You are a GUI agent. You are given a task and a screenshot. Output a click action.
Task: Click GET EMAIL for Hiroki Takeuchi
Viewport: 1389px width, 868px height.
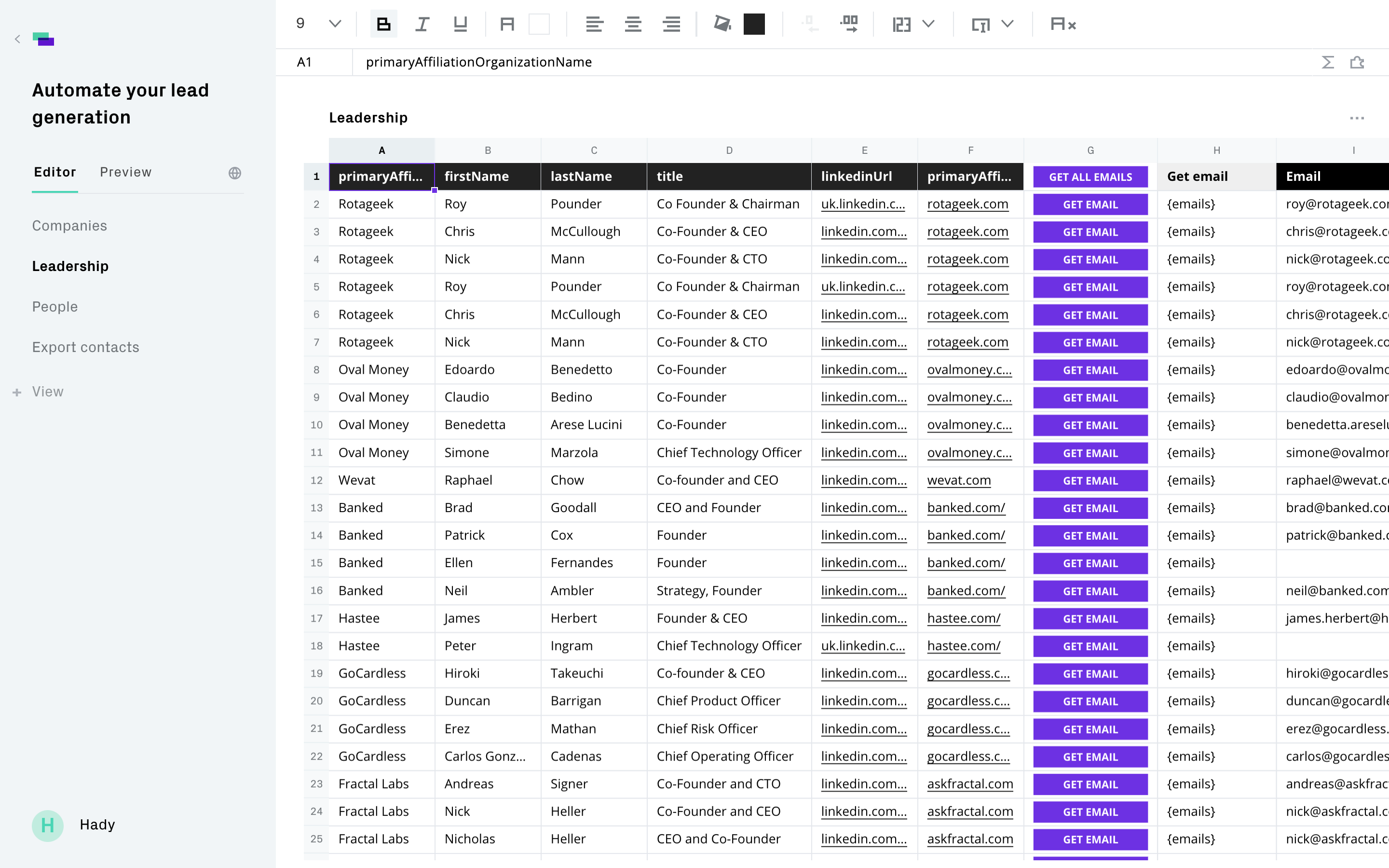[x=1090, y=674]
